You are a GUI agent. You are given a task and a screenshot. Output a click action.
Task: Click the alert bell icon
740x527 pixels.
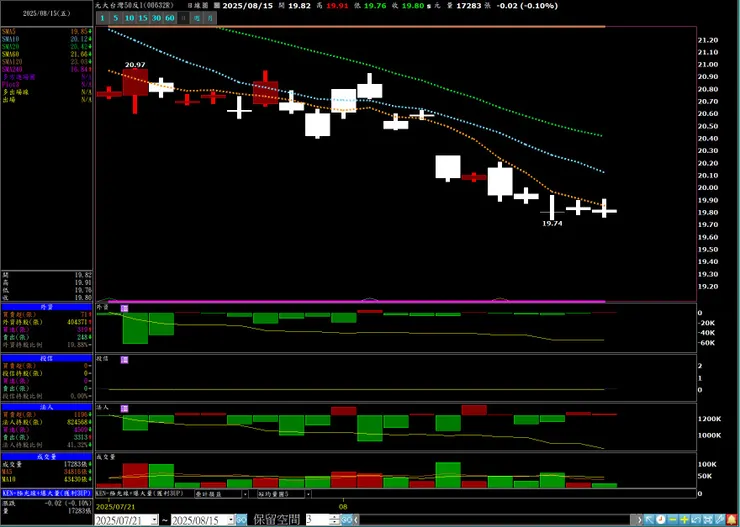click(732, 519)
